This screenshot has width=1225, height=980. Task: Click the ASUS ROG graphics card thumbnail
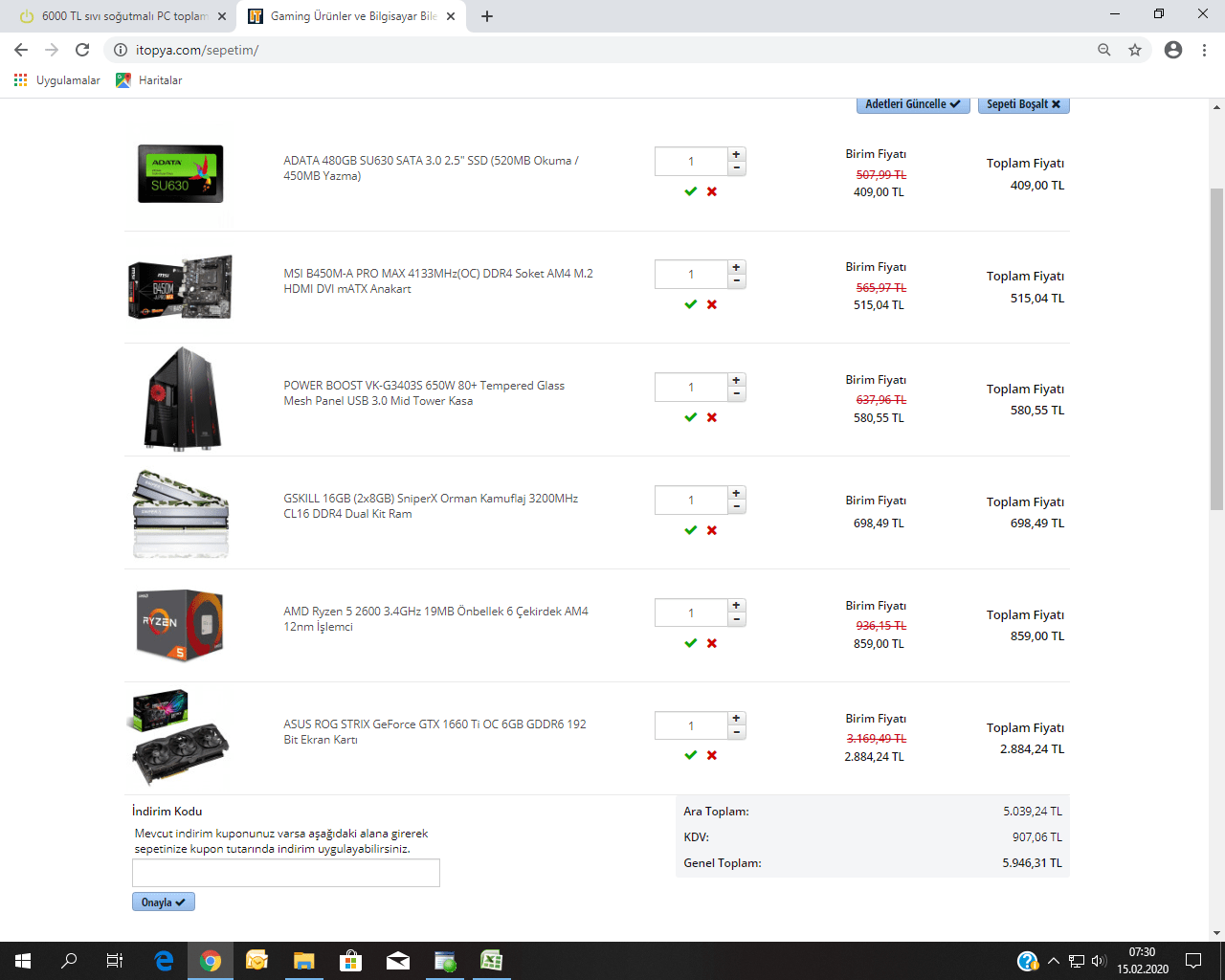178,737
